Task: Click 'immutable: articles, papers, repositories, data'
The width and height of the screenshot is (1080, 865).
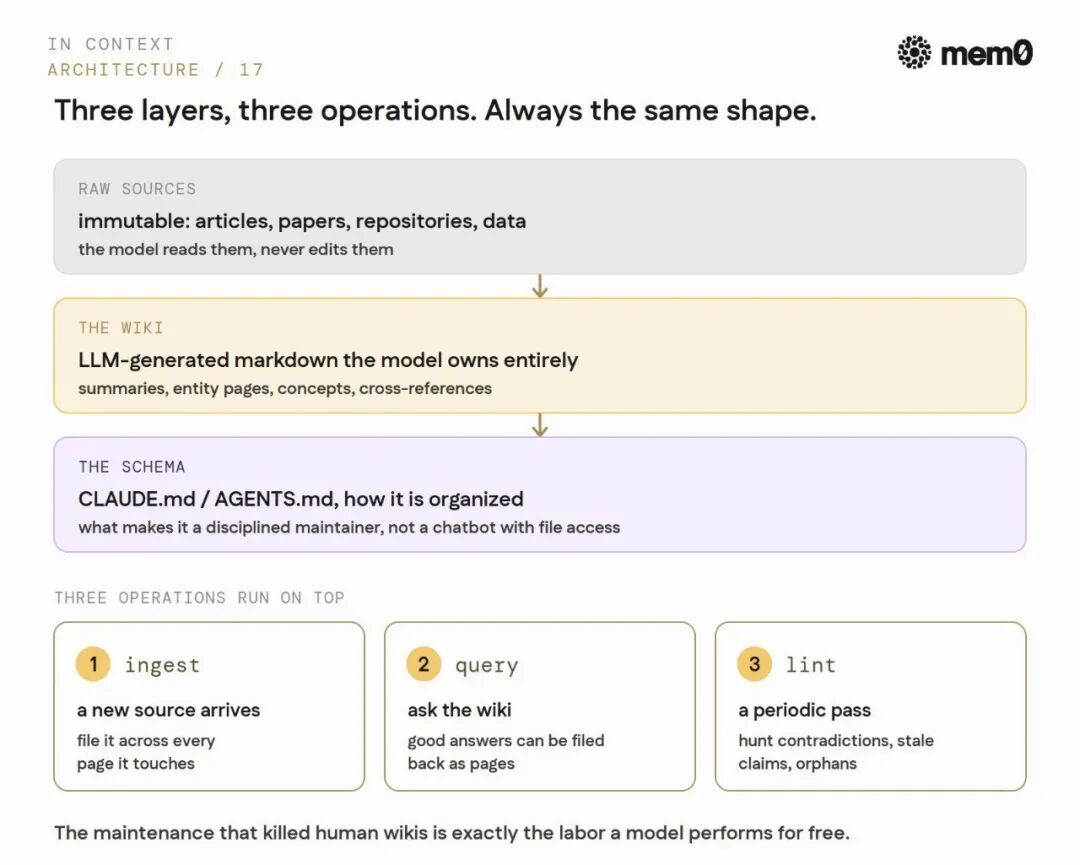Action: coord(302,221)
